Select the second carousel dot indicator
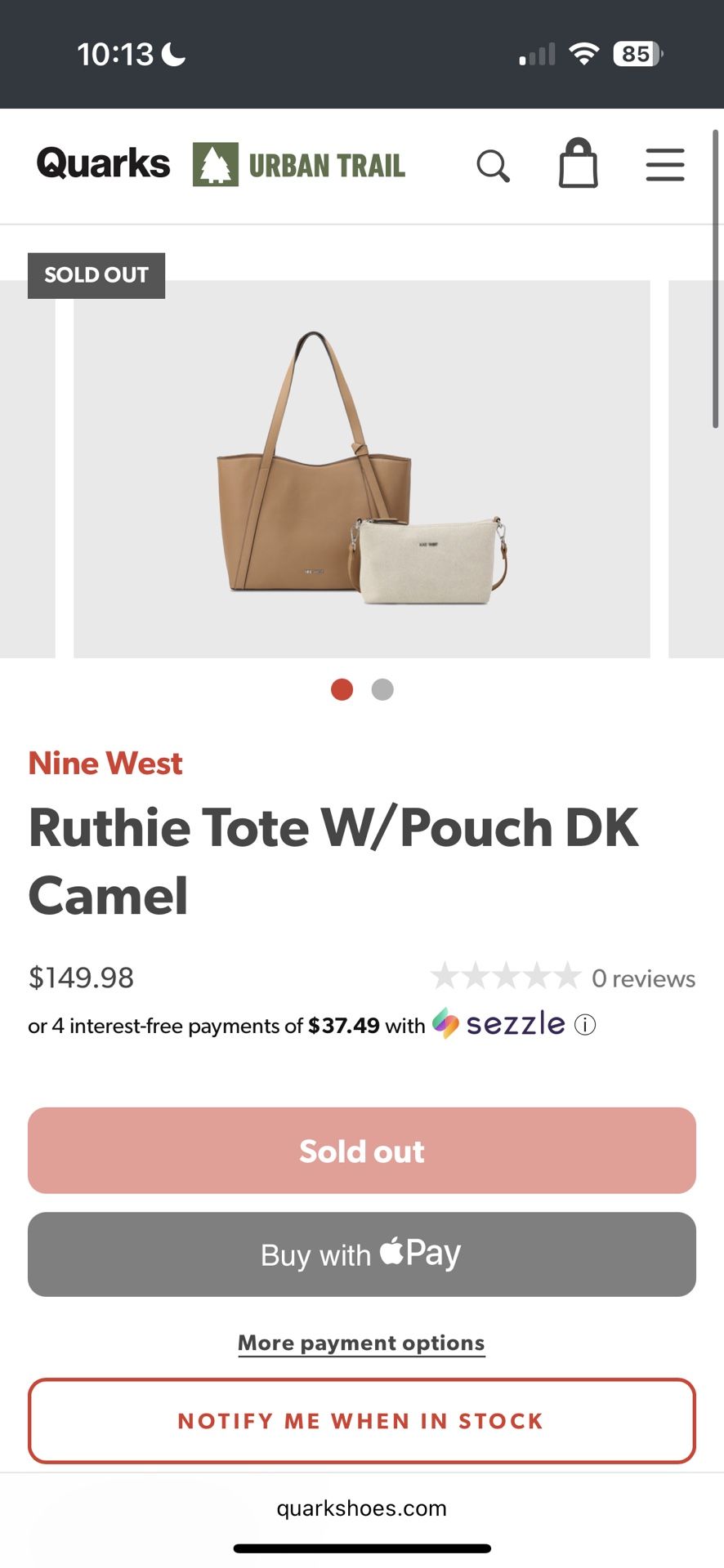724x1568 pixels. (x=382, y=689)
